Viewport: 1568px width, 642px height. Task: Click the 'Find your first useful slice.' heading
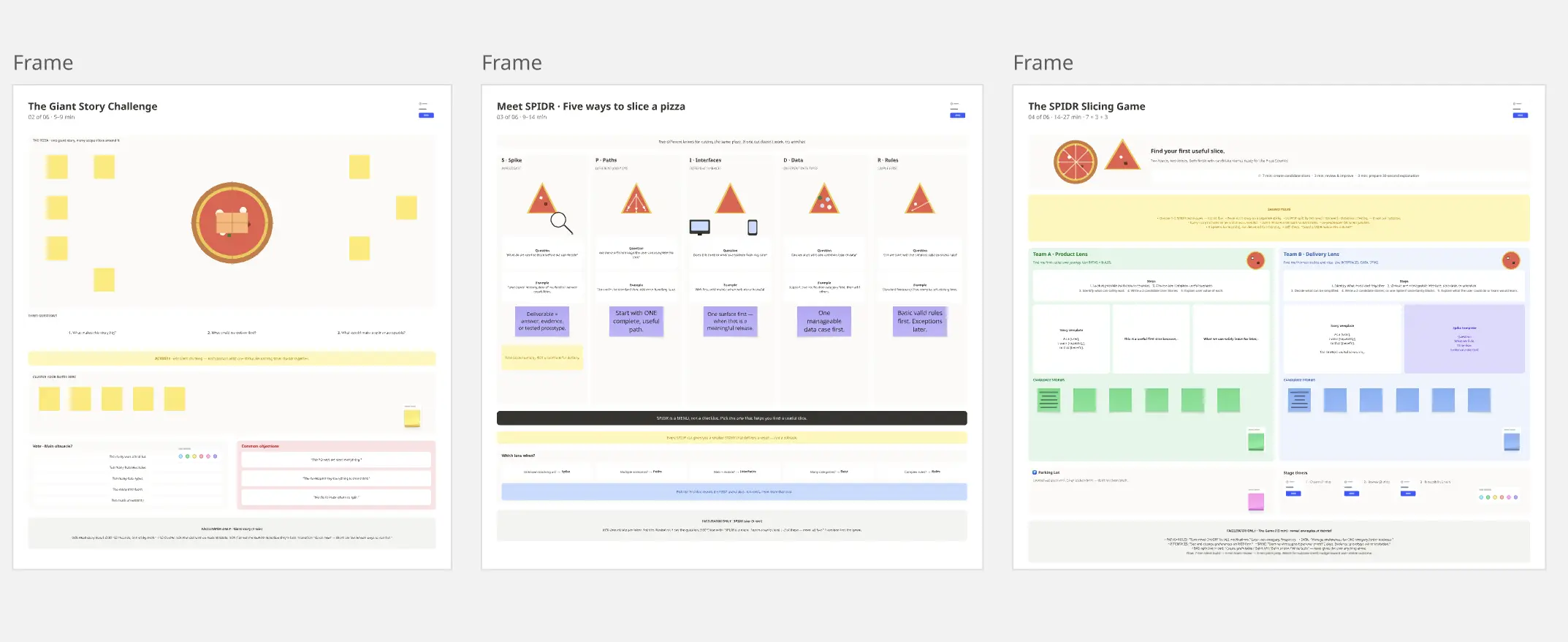1187,151
